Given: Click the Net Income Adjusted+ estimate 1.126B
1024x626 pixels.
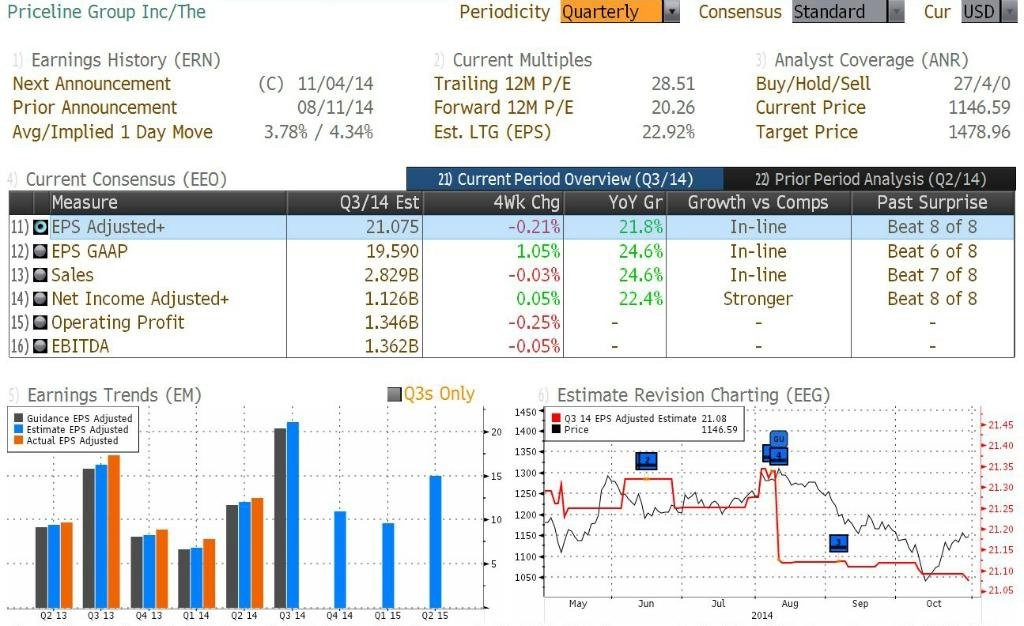Looking at the screenshot, I should pyautogui.click(x=391, y=299).
